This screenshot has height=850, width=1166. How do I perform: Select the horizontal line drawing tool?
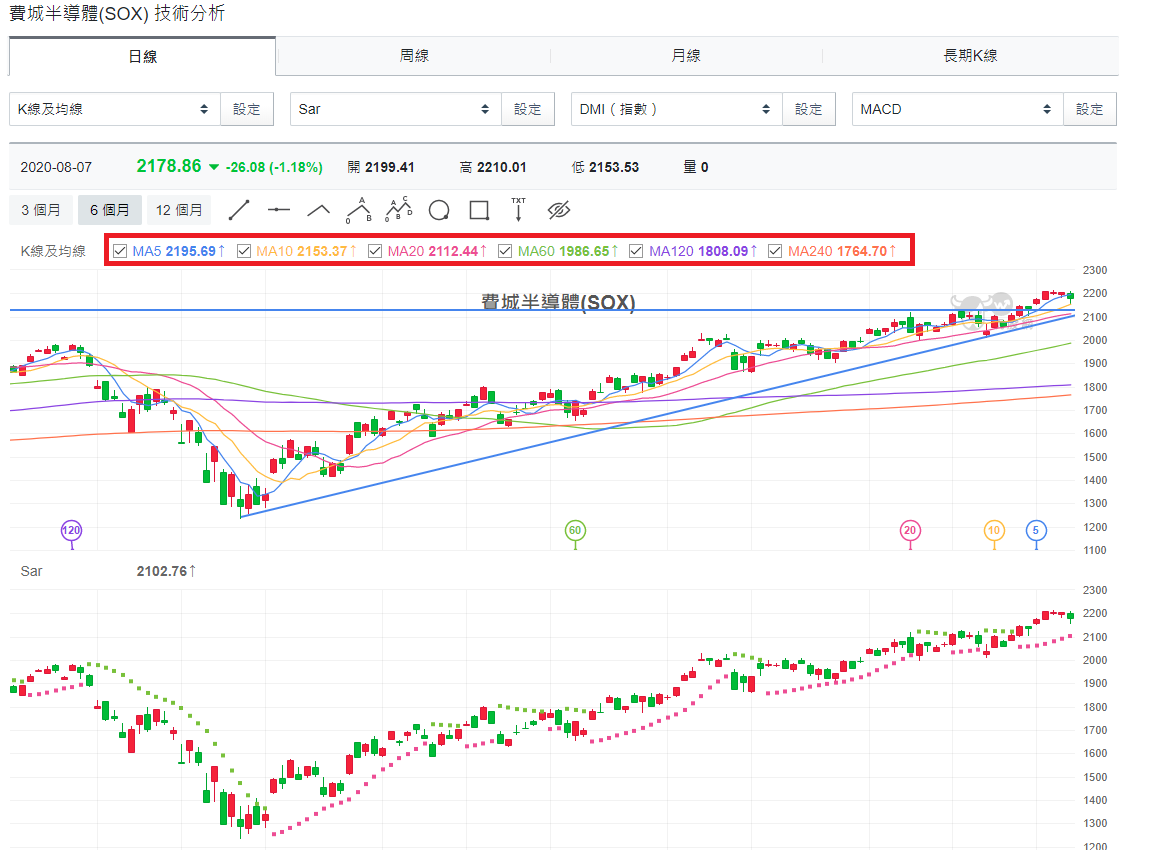click(279, 210)
